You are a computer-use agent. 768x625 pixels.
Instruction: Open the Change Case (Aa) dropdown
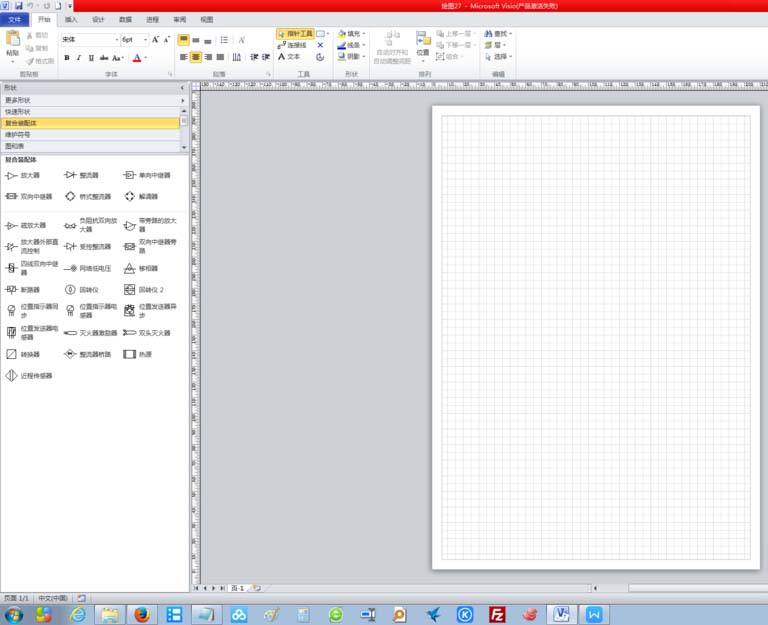pos(118,58)
